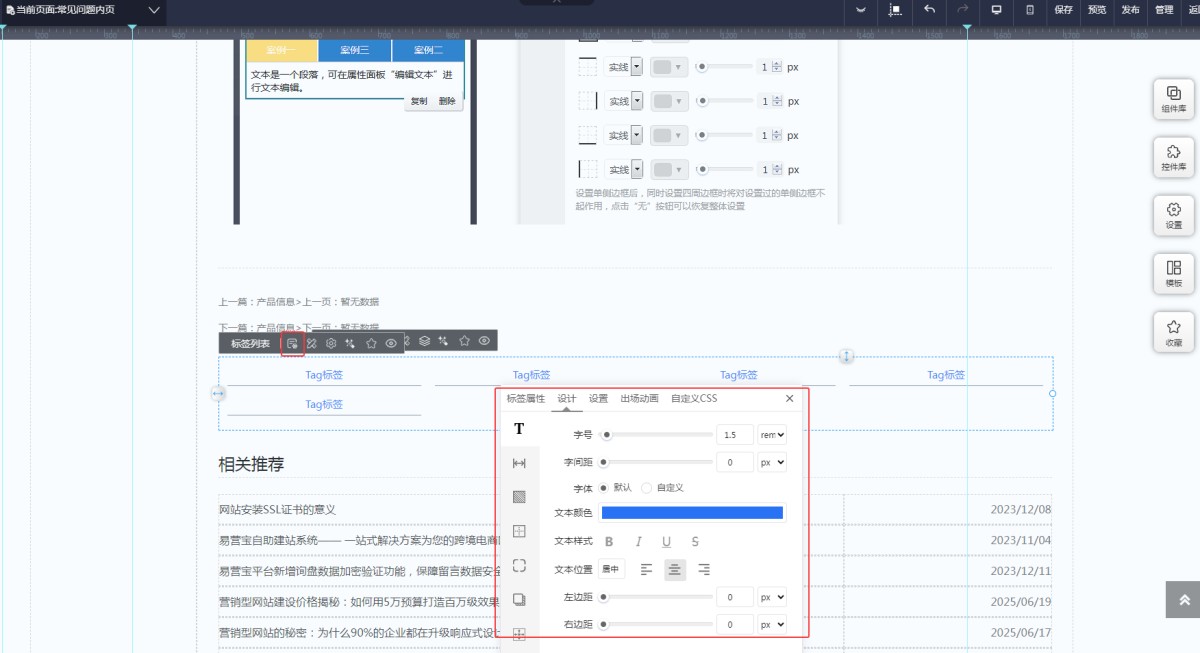Open the 模板 template panel
The height and width of the screenshot is (653, 1200).
click(x=1174, y=273)
